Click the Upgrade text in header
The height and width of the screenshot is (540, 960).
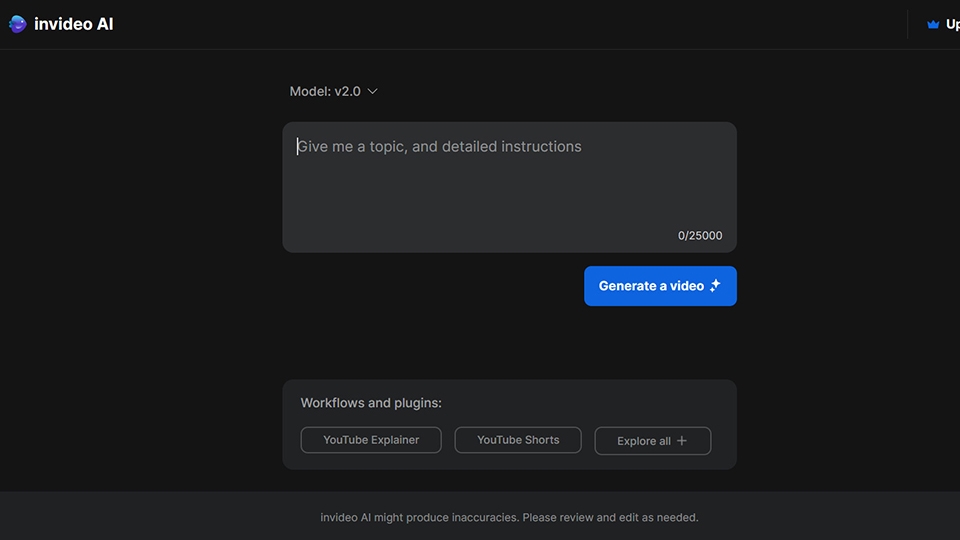click(x=952, y=24)
